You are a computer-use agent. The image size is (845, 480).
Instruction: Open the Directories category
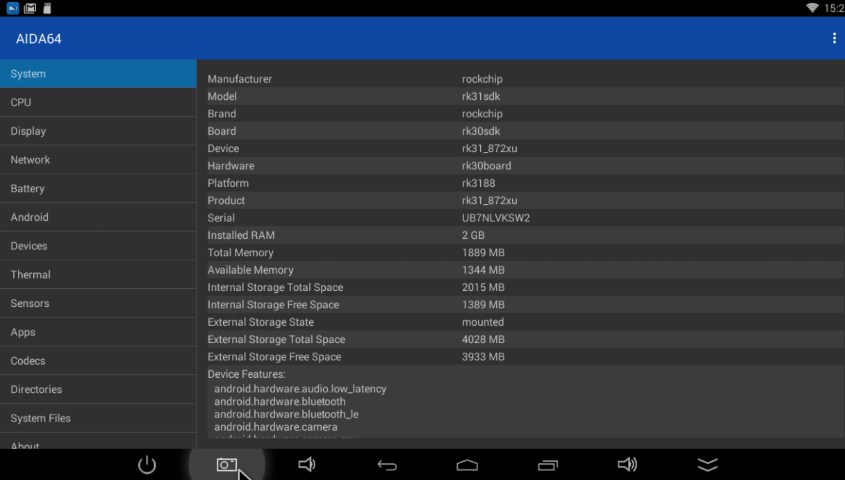[x=98, y=389]
